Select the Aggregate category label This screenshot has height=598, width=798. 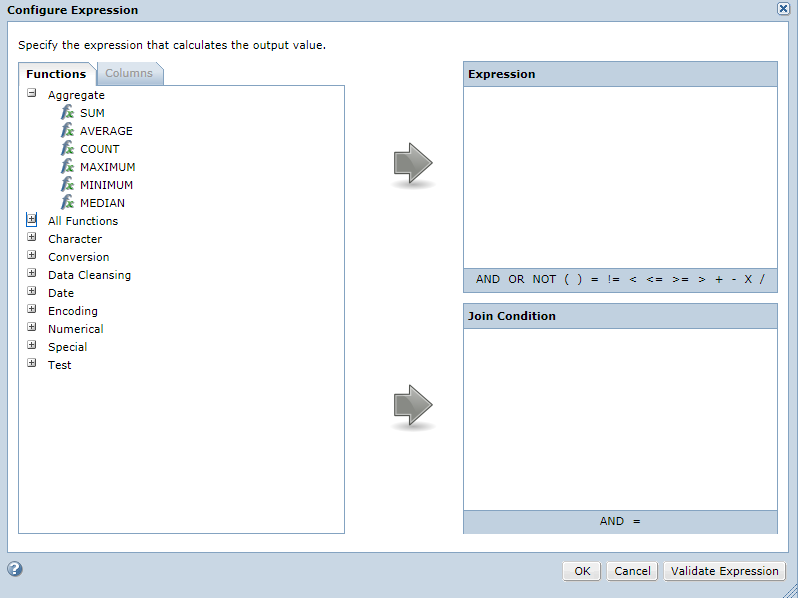coord(76,95)
